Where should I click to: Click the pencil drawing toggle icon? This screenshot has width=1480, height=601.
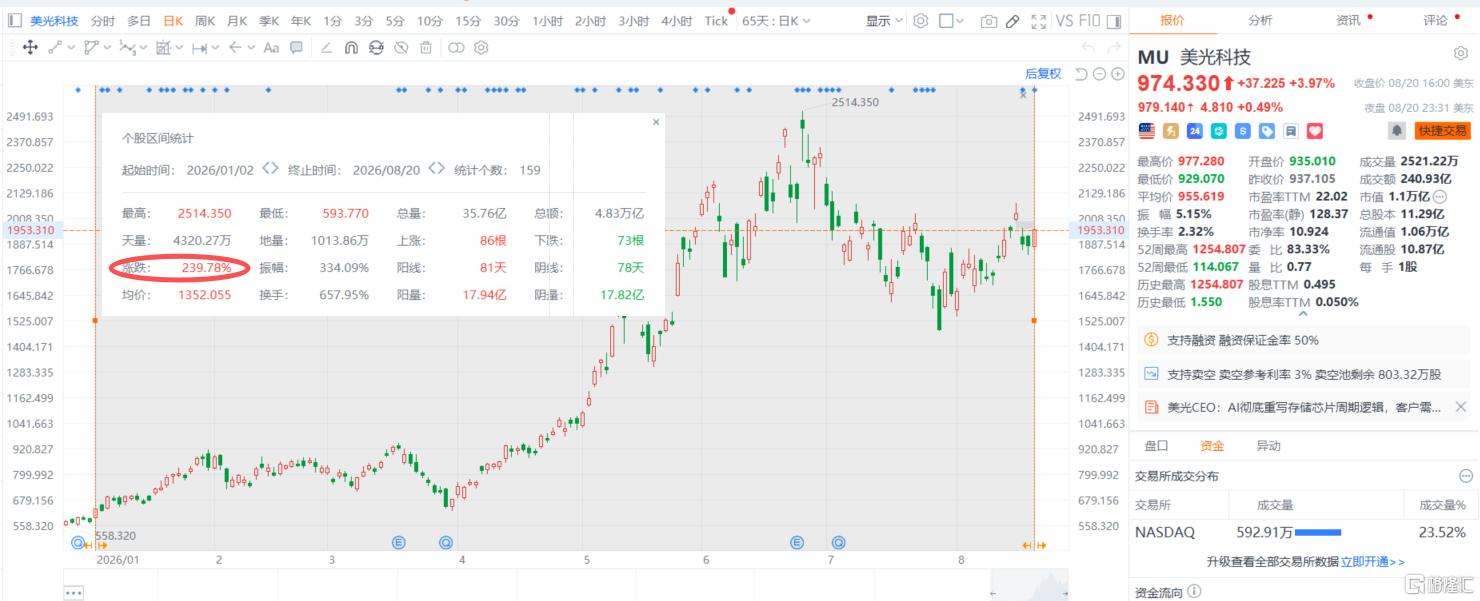point(1013,21)
